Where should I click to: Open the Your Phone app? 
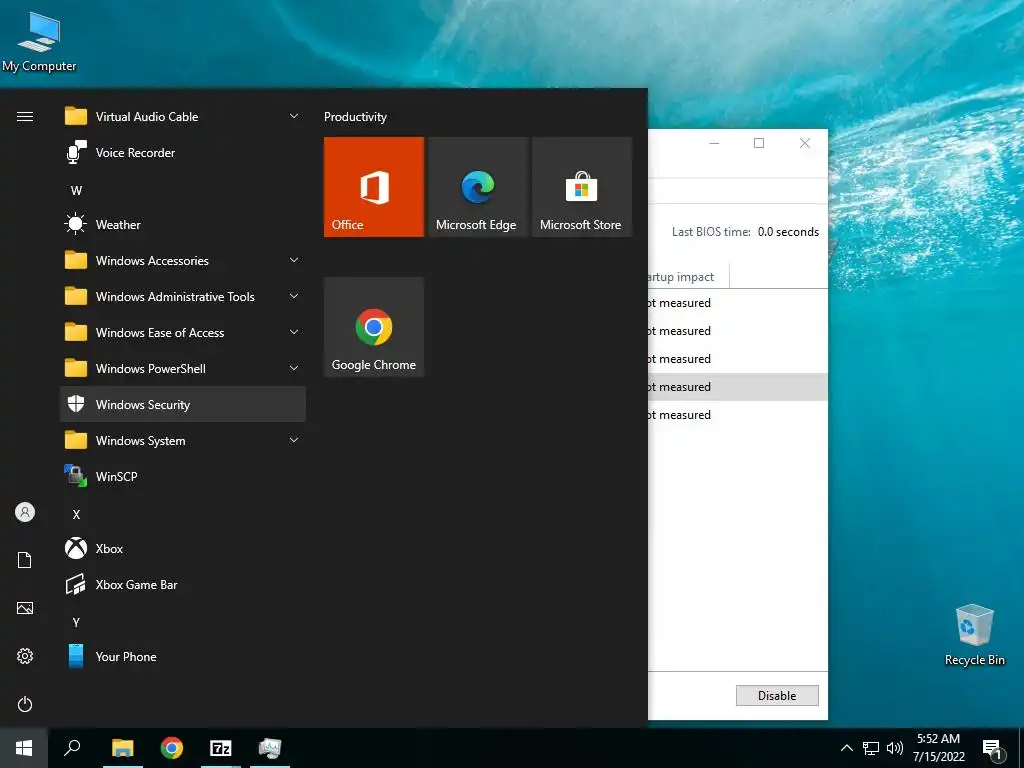pos(183,656)
